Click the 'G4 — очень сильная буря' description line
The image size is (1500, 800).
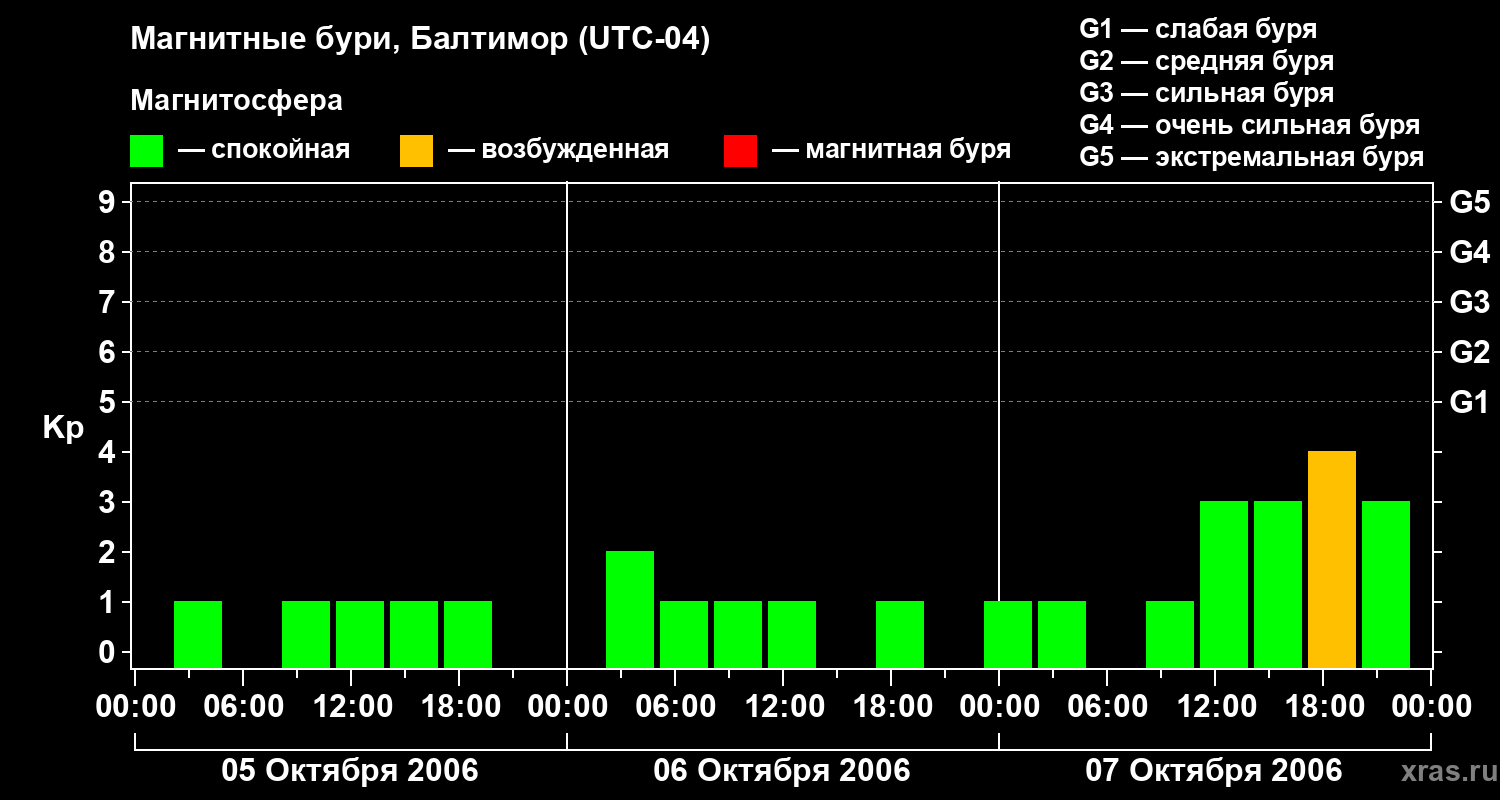click(1250, 125)
